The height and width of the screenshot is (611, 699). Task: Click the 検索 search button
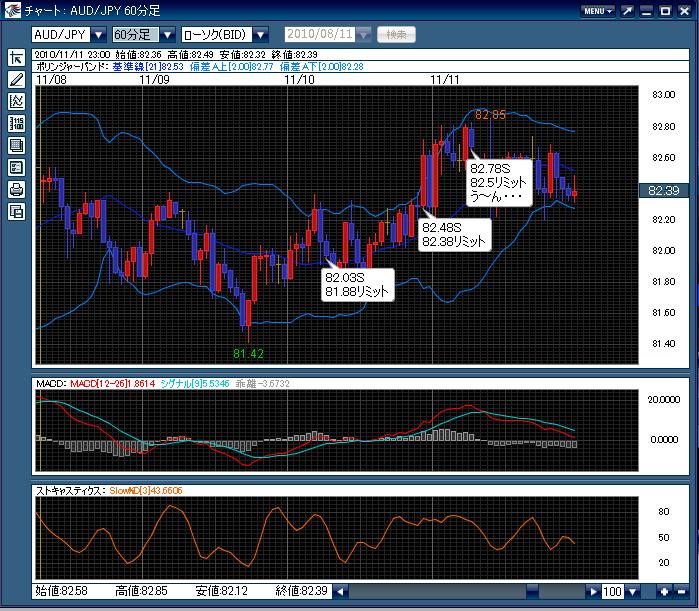[396, 34]
